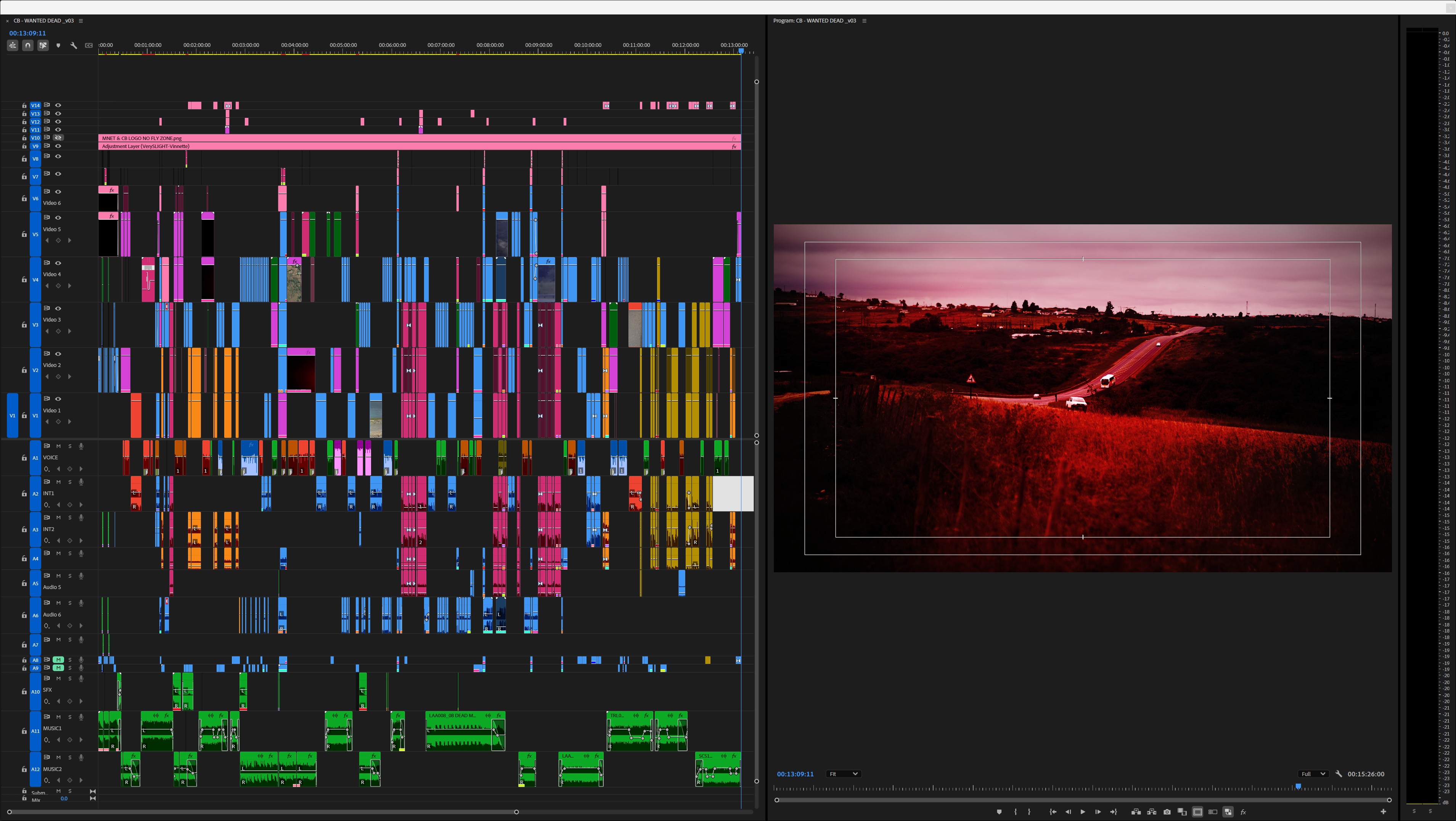Toggle Safe Margins button in Program monitor

(x=1197, y=812)
